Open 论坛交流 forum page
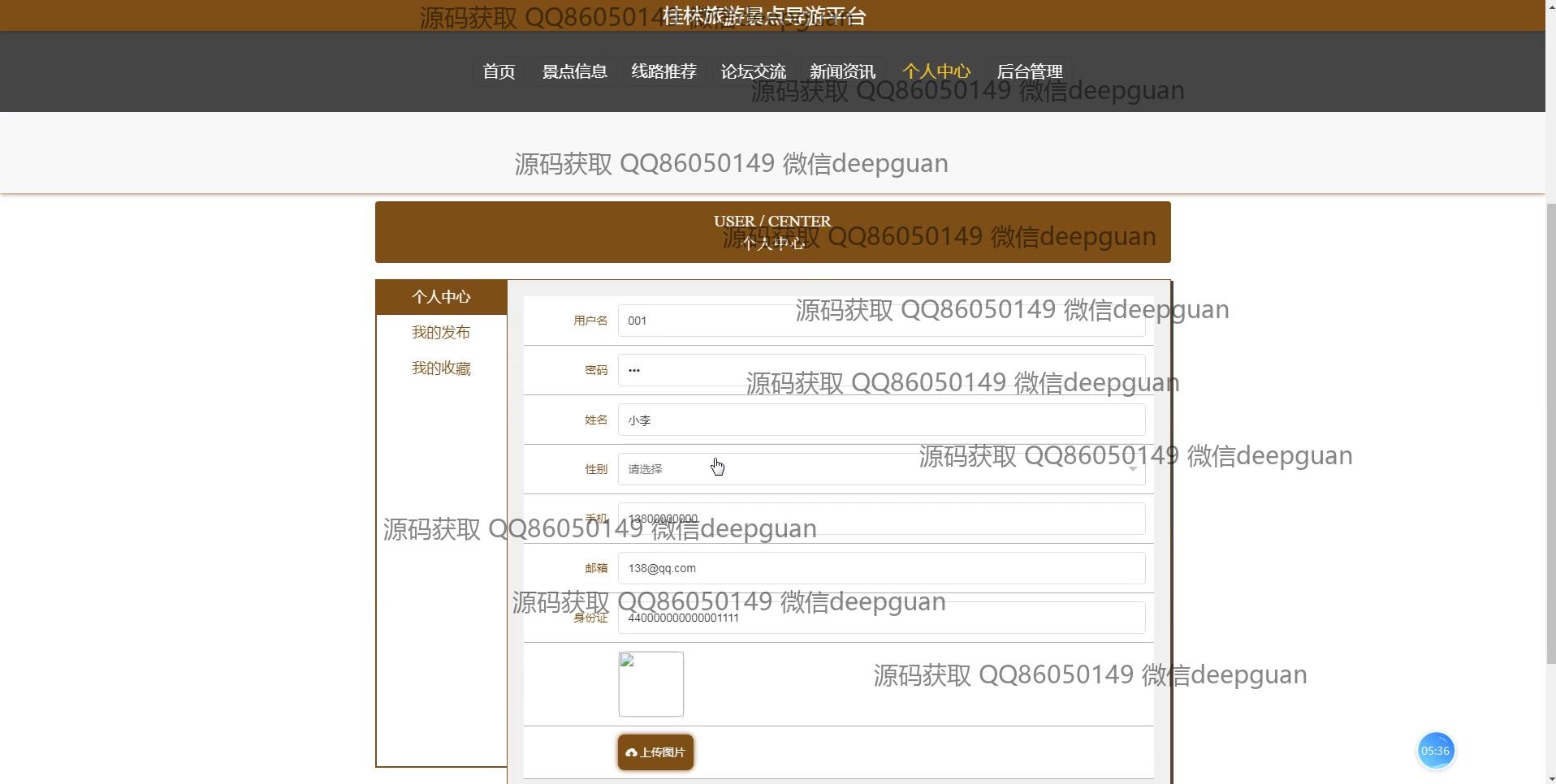The image size is (1556, 784). 753,71
